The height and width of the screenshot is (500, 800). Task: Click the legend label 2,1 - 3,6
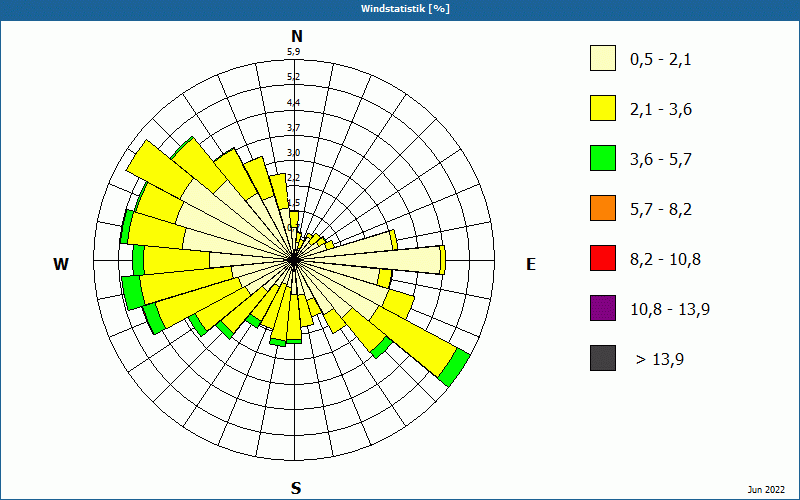661,110
